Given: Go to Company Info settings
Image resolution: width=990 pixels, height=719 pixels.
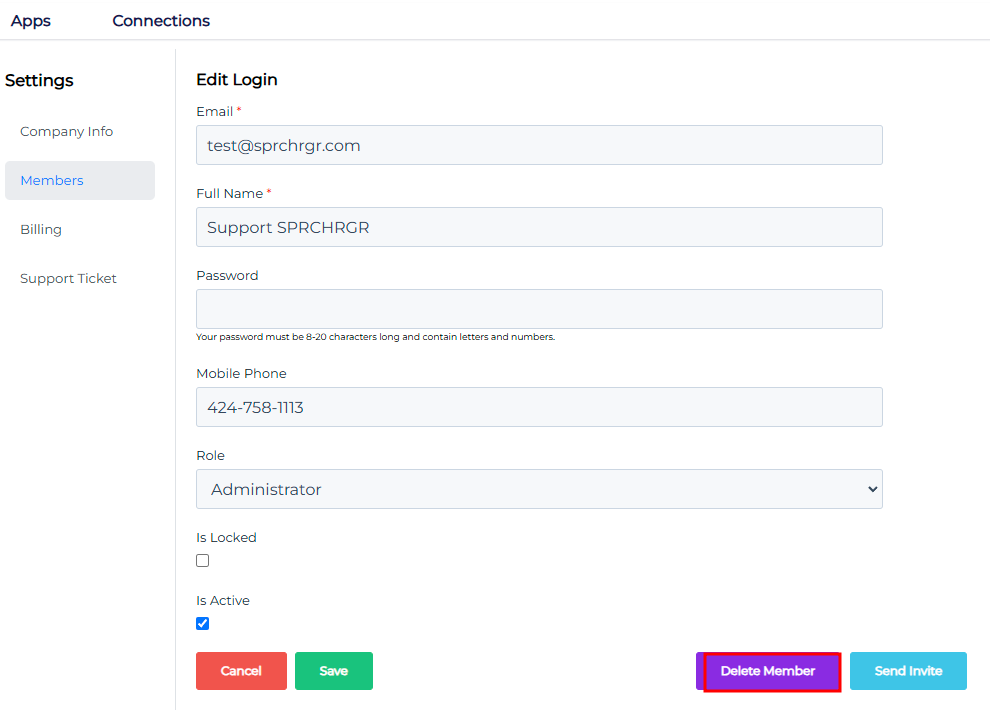Looking at the screenshot, I should coord(66,131).
